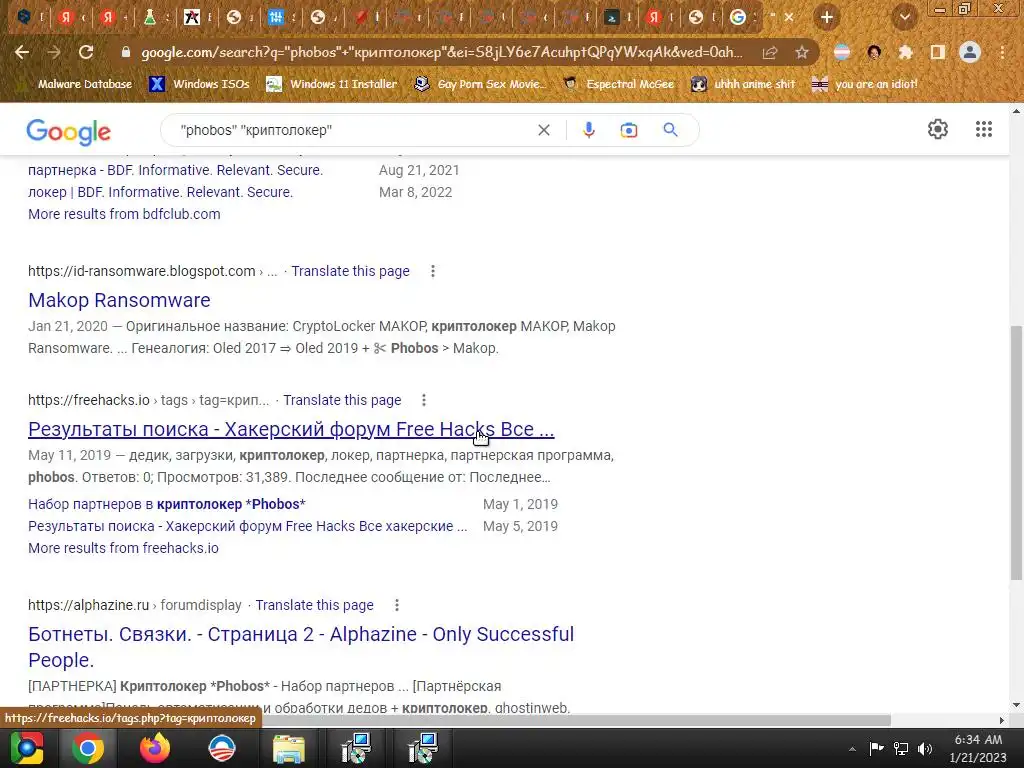Open the Google apps grid
Viewport: 1024px width, 768px height.
(x=984, y=129)
